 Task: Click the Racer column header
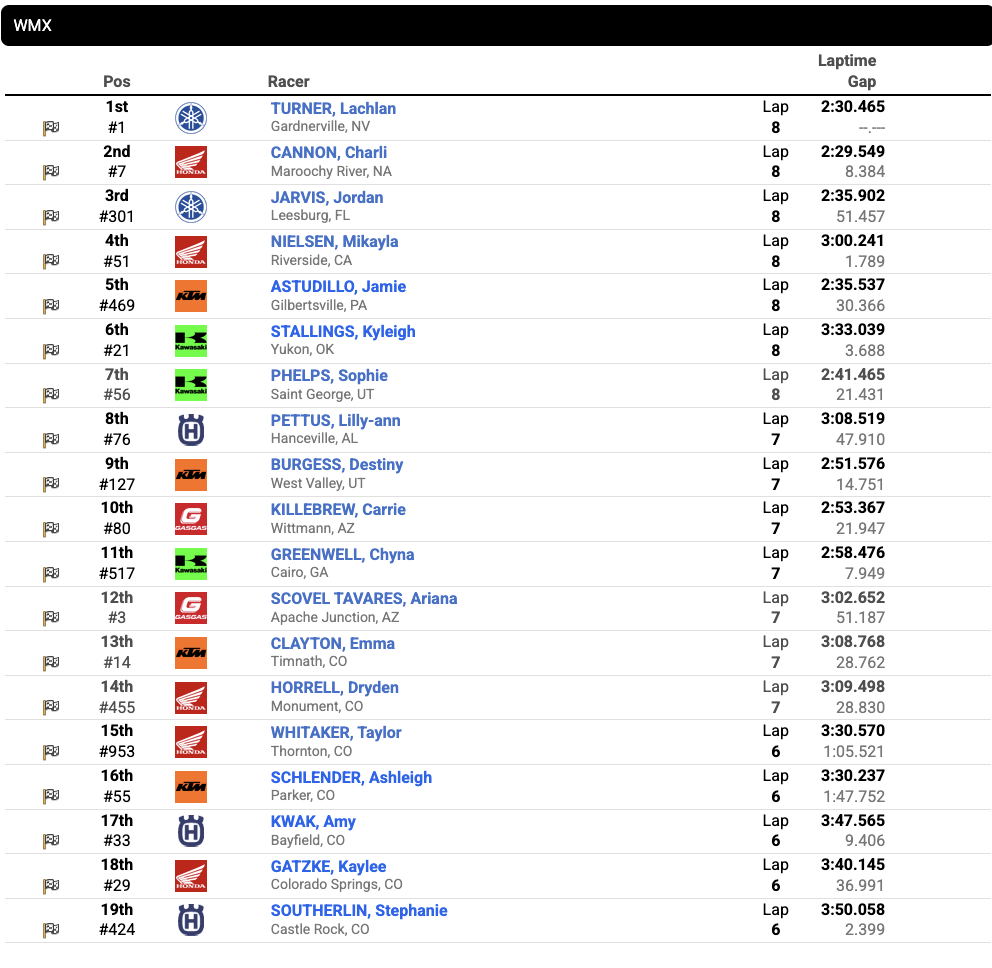(x=288, y=82)
